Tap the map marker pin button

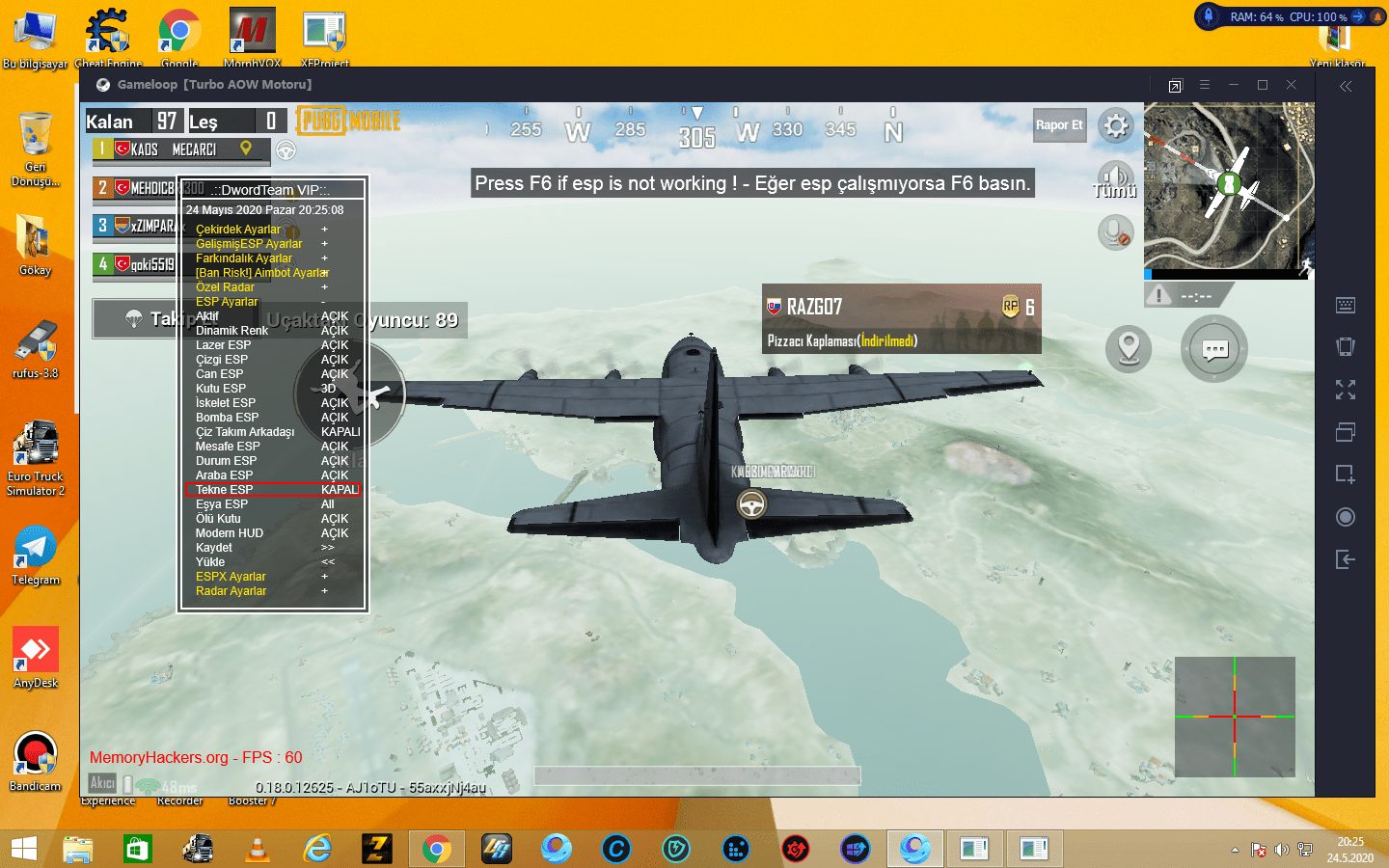tap(1129, 348)
